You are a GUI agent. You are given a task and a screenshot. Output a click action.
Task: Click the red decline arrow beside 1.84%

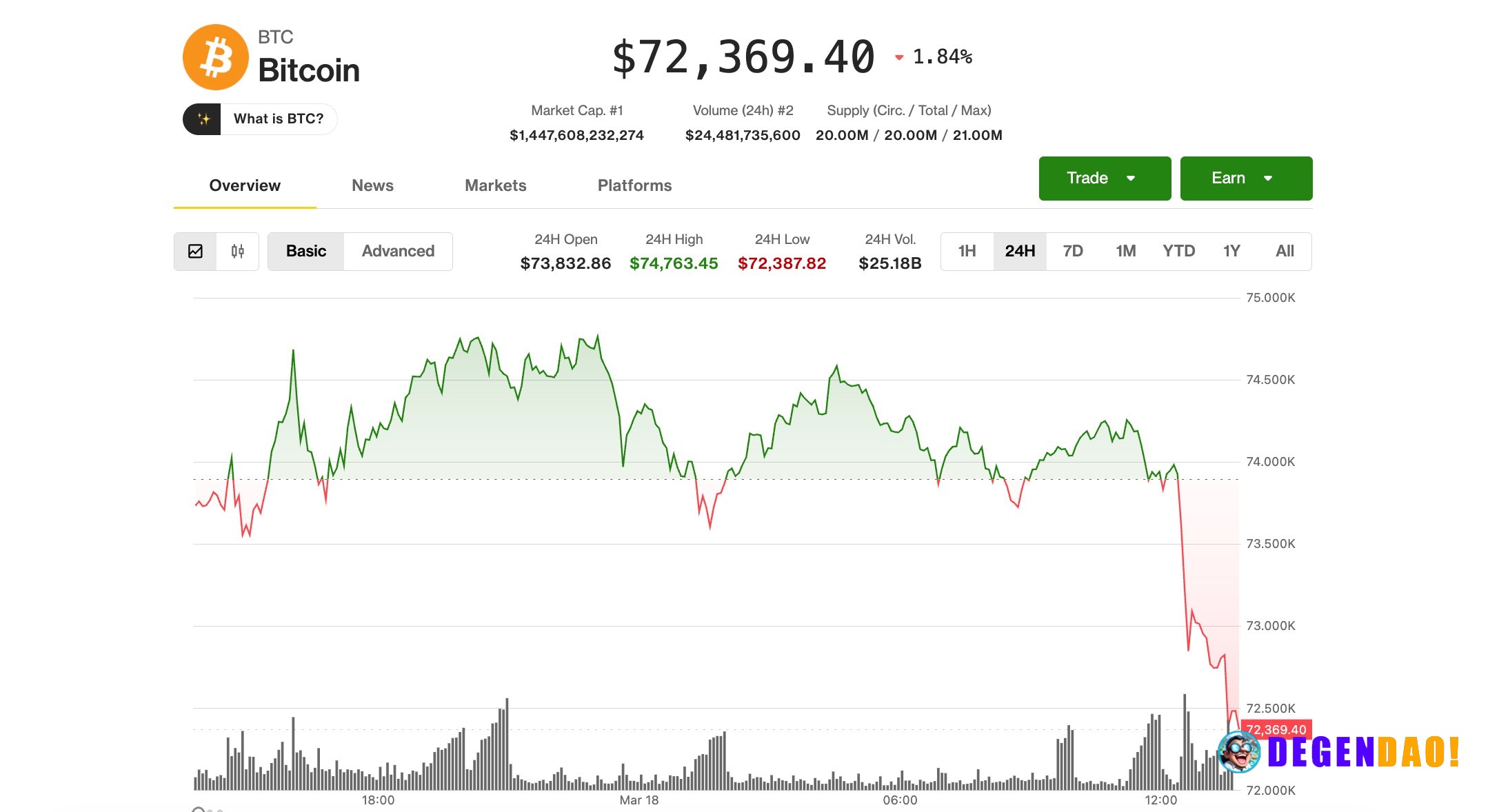point(898,58)
